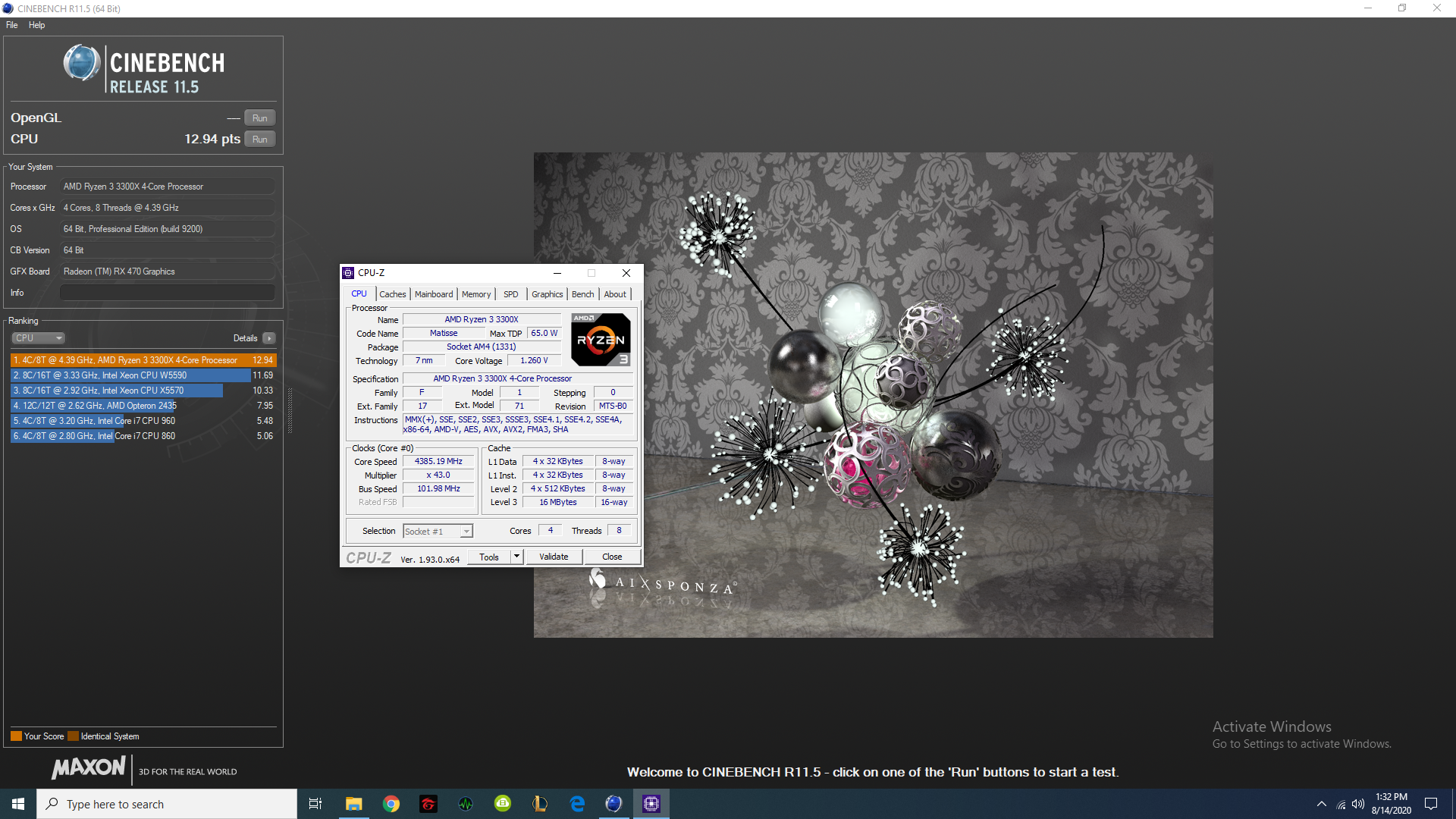Select ranking entry Core i7 CPU 960
This screenshot has width=1456, height=819.
143,421
